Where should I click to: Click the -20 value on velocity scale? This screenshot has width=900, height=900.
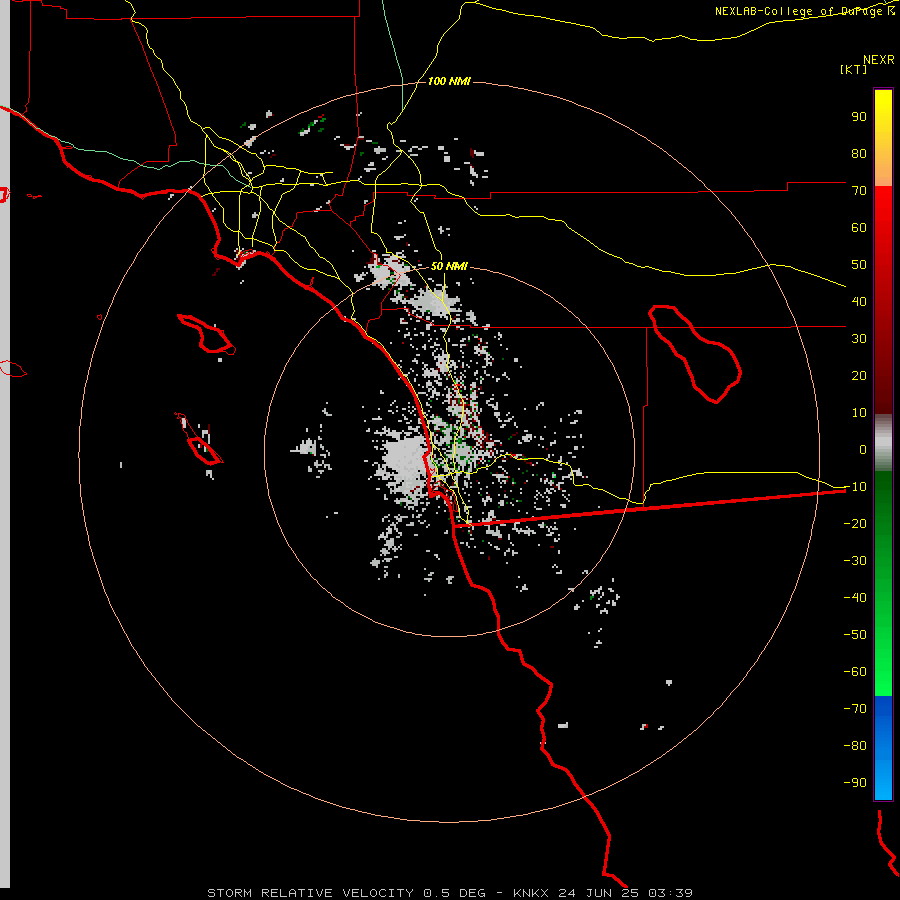coord(855,524)
